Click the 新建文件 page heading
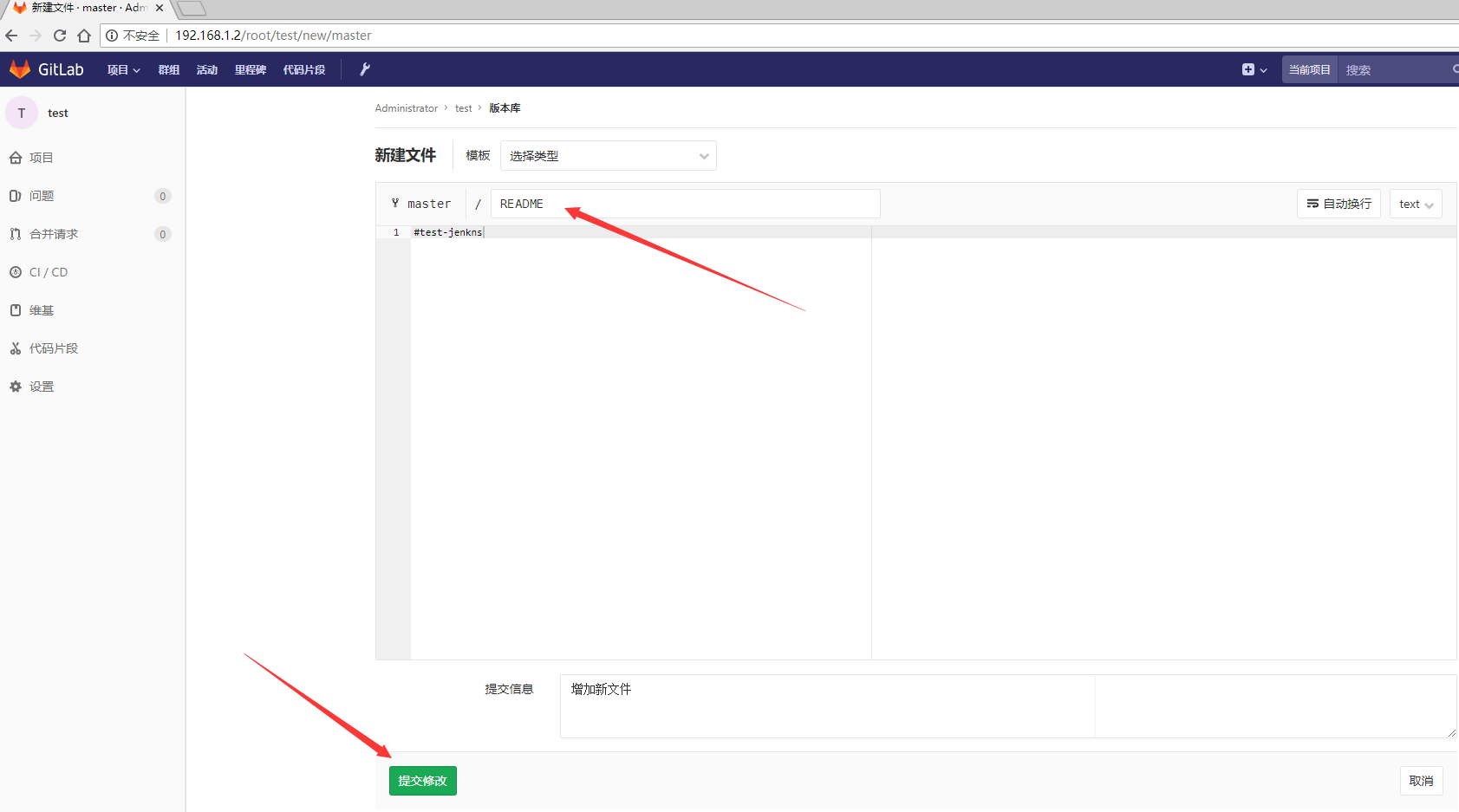 406,155
